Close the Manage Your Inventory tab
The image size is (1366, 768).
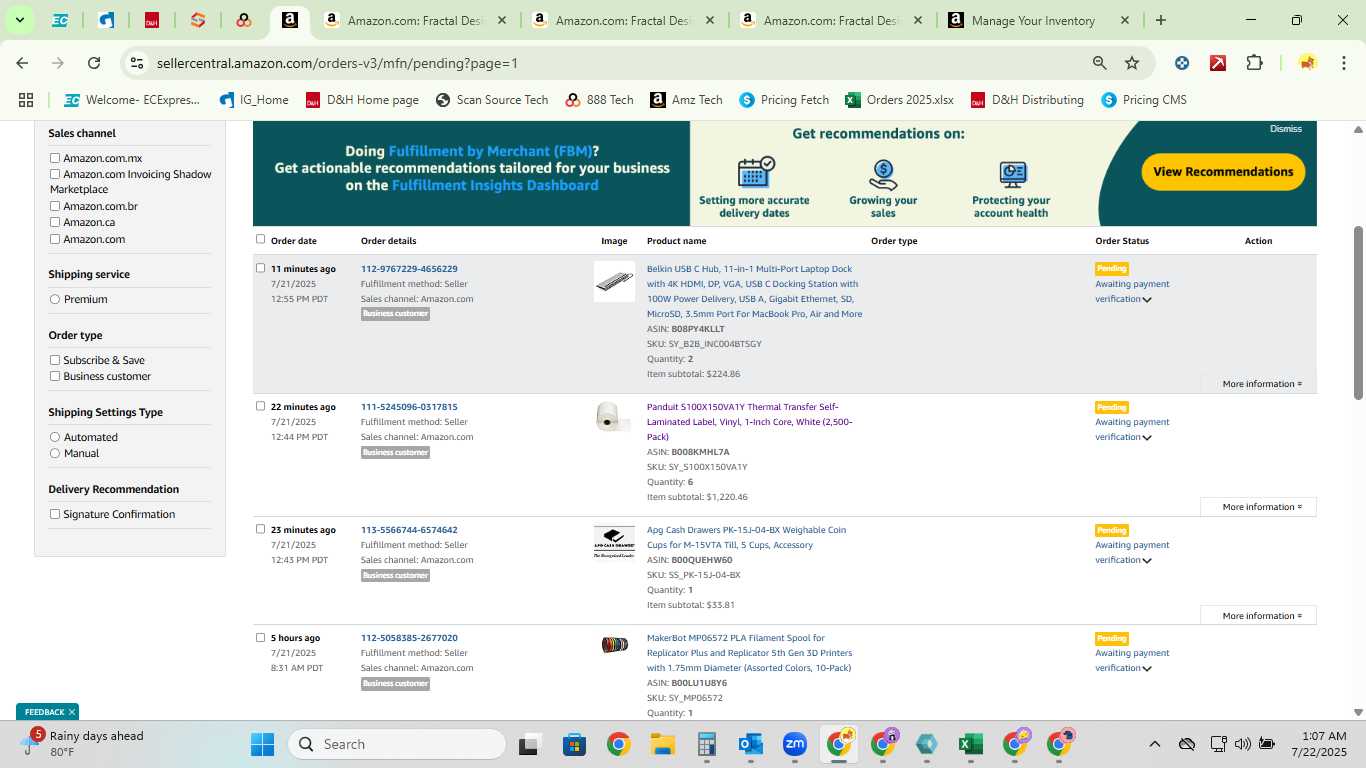[x=1124, y=20]
